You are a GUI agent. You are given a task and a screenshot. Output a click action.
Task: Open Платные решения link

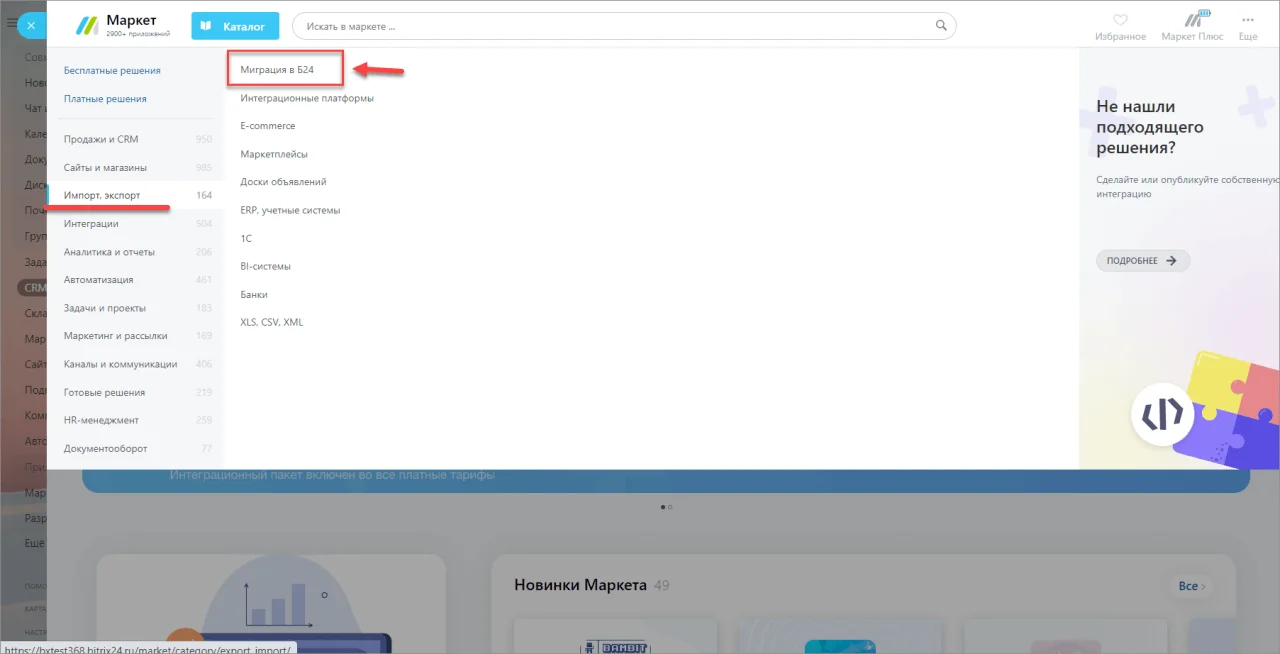click(105, 99)
